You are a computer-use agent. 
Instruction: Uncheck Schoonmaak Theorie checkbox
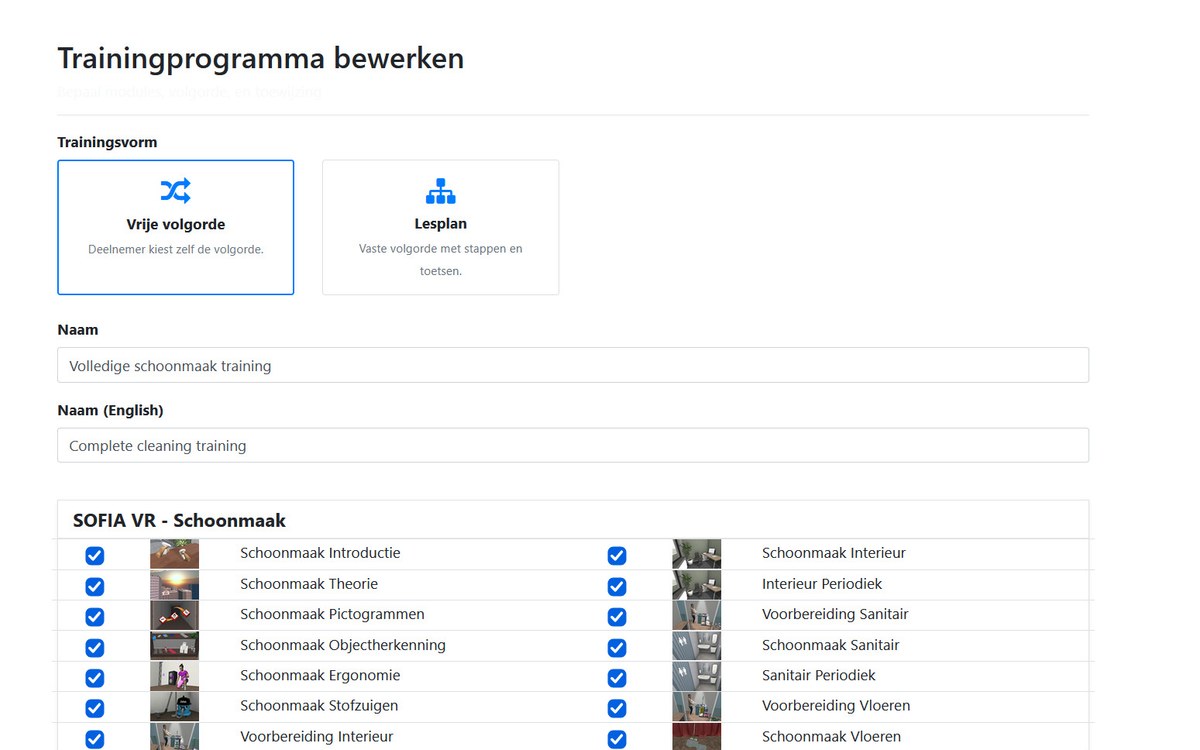tap(94, 586)
